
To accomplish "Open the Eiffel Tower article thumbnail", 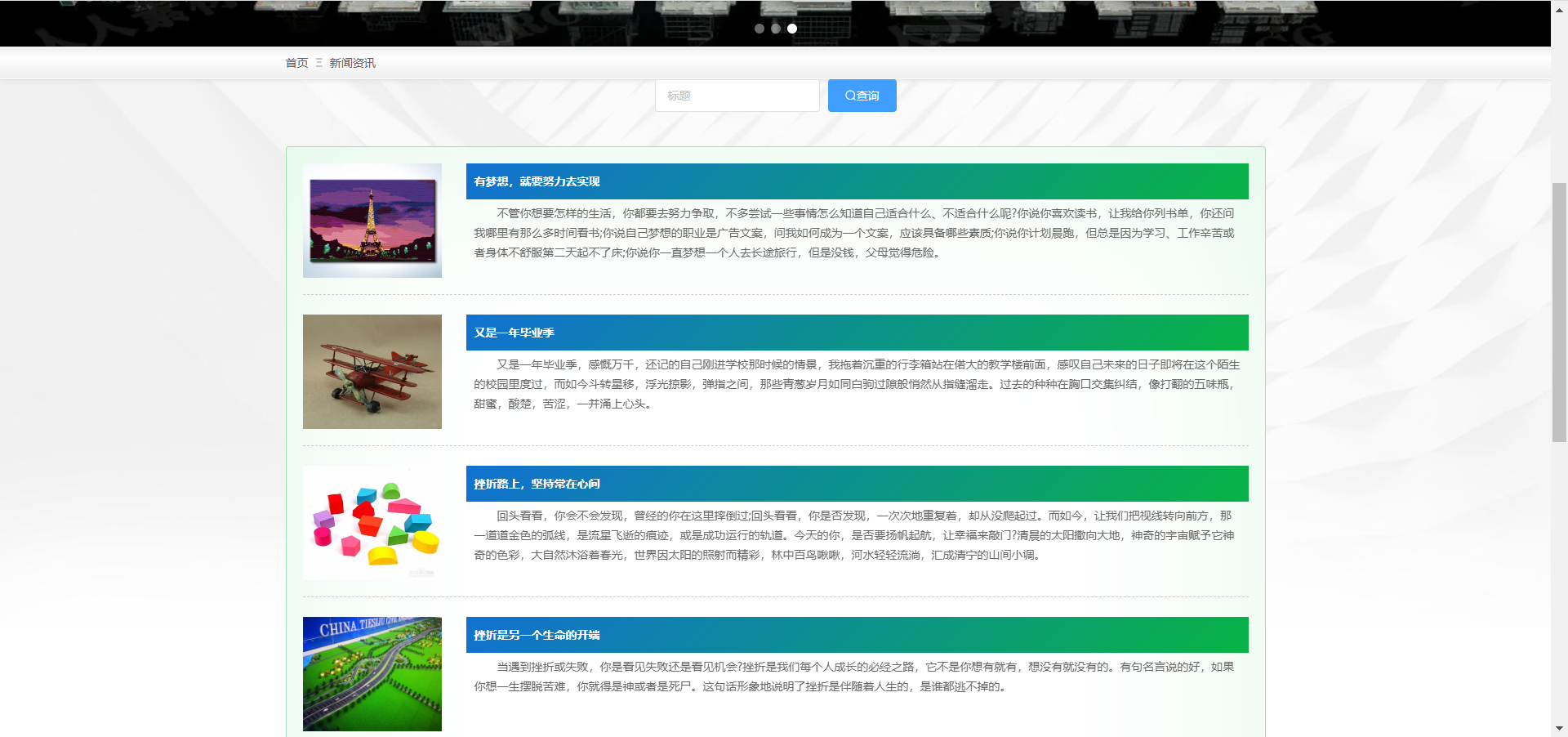I will pyautogui.click(x=372, y=221).
